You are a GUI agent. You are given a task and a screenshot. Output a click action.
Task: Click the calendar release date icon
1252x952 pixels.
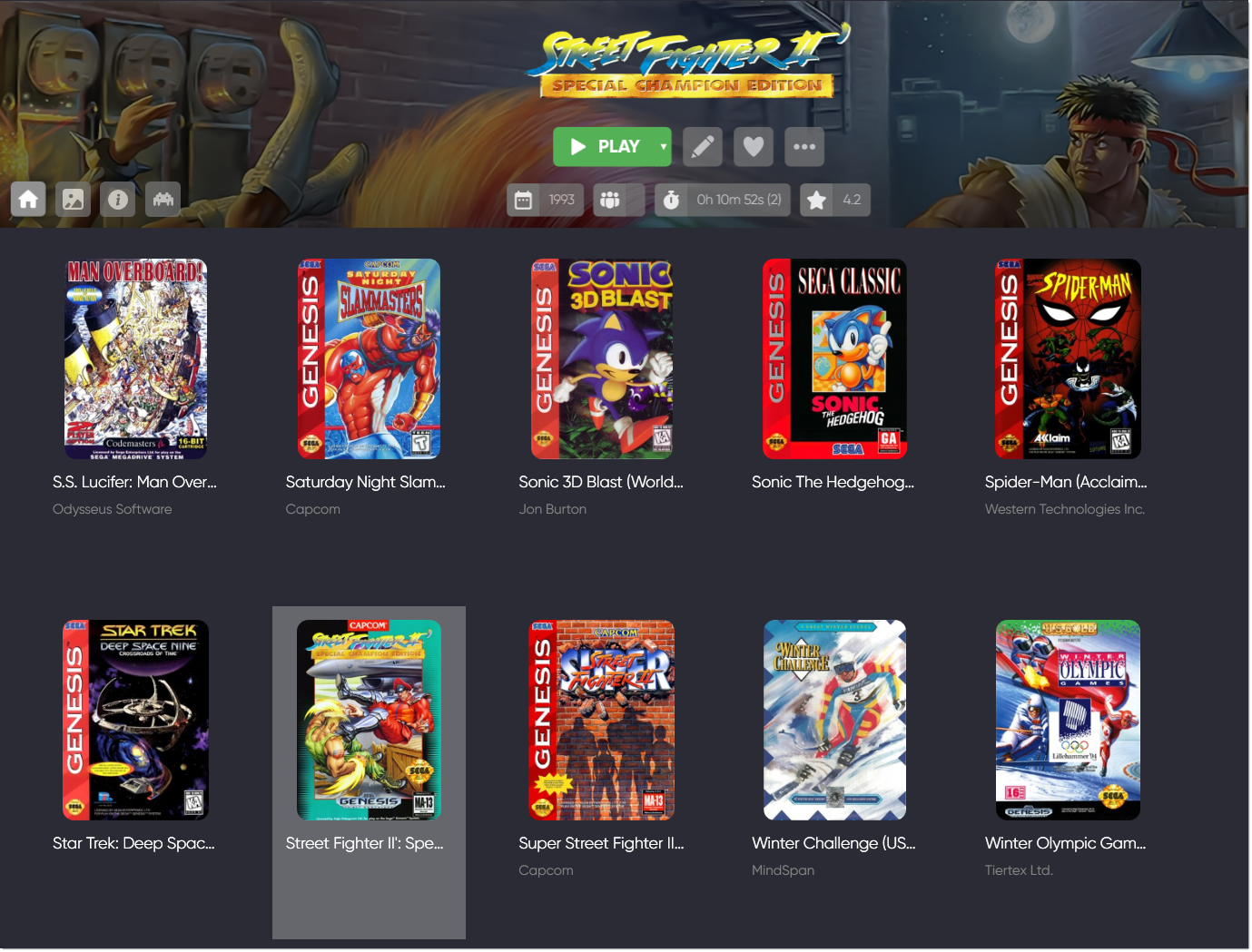pos(524,200)
